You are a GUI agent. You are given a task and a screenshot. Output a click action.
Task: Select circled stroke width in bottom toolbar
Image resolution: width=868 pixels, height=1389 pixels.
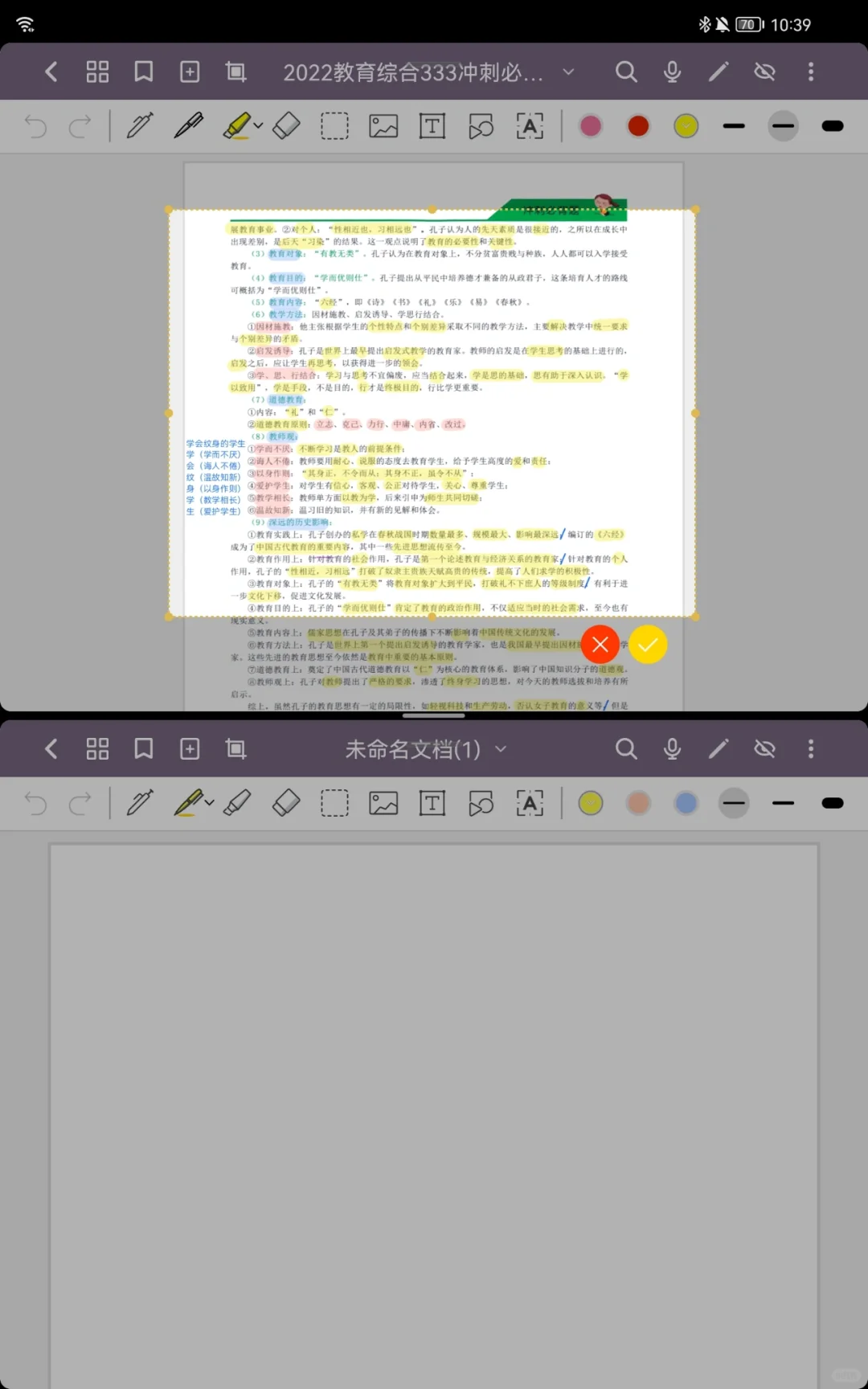734,803
